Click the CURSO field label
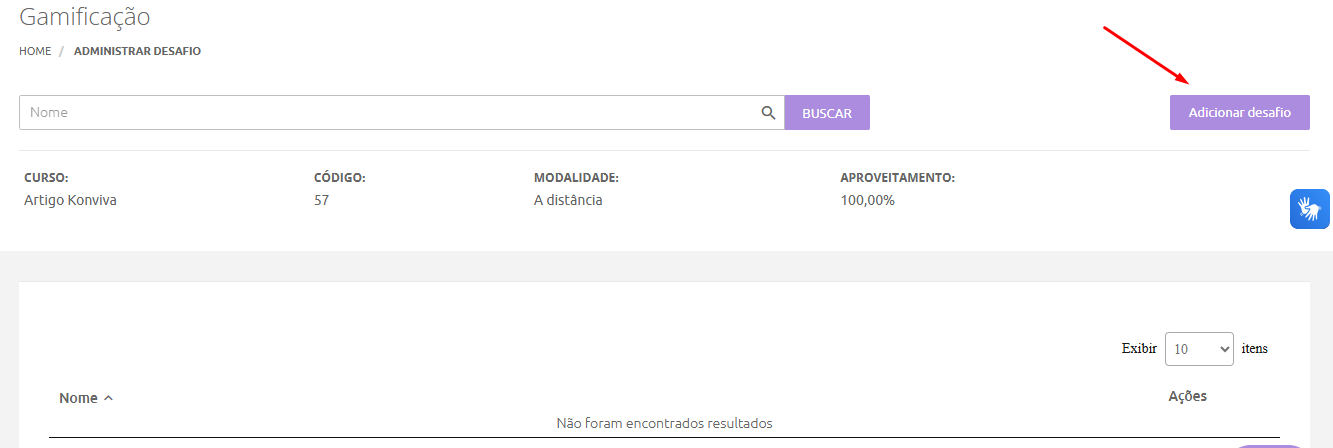This screenshot has height=448, width=1333. tap(46, 178)
